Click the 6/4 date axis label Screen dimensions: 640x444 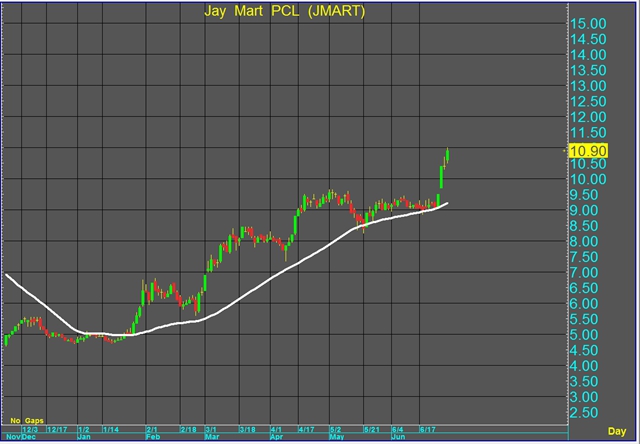398,430
